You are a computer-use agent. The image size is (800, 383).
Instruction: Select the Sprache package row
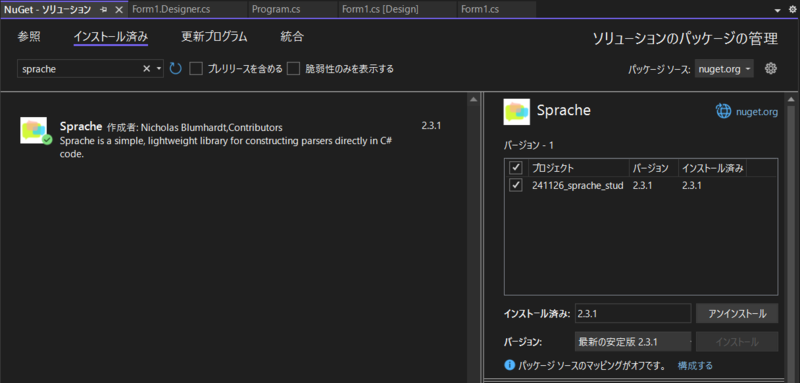[233, 139]
